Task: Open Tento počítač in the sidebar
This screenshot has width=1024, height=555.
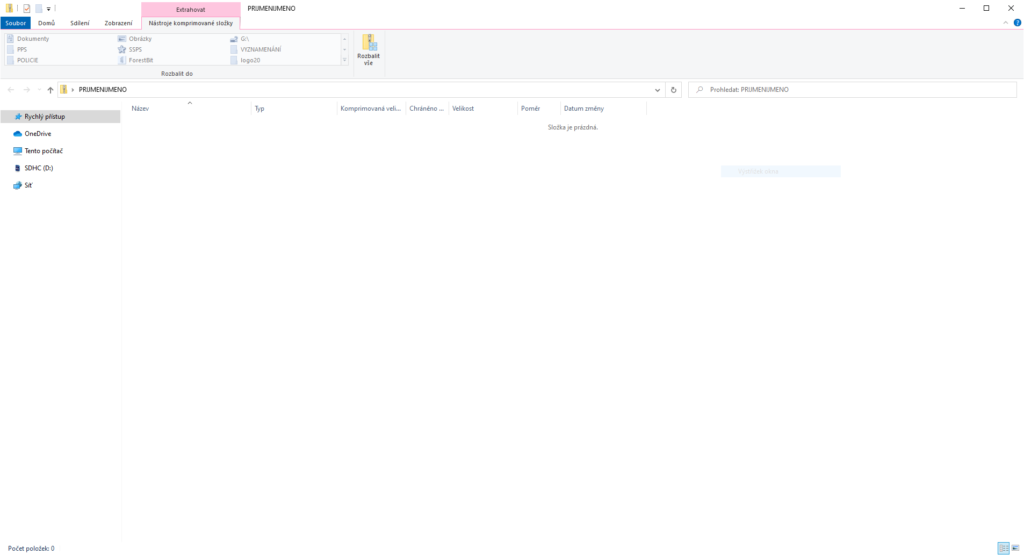Action: click(43, 150)
